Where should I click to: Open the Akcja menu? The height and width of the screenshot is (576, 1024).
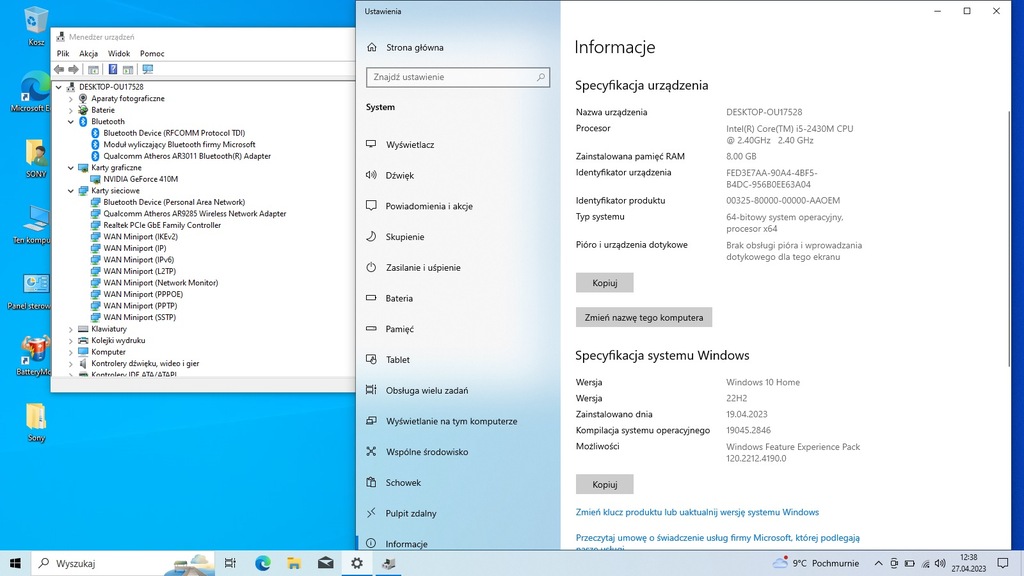(x=88, y=54)
